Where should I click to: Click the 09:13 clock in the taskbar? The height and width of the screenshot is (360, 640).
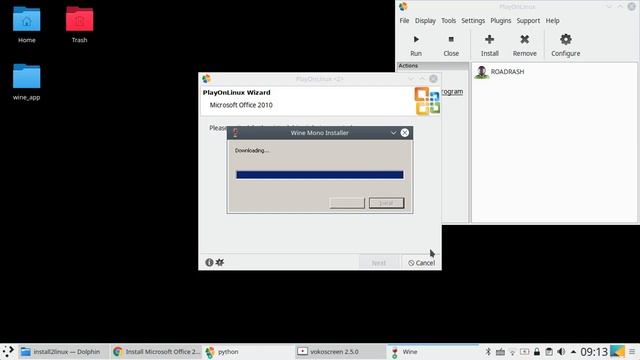click(594, 351)
